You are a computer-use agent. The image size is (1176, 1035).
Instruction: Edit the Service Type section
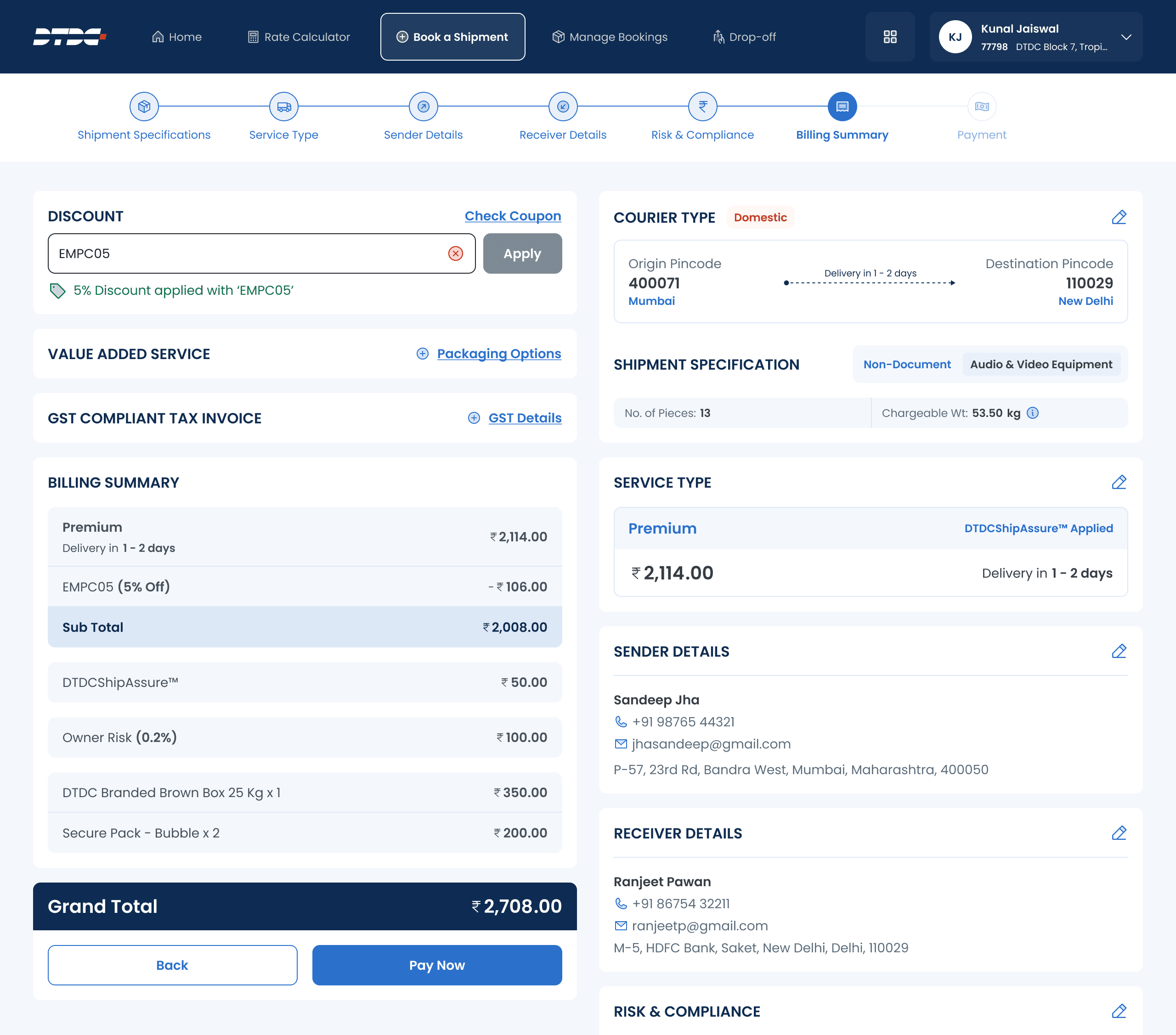pyautogui.click(x=1119, y=483)
